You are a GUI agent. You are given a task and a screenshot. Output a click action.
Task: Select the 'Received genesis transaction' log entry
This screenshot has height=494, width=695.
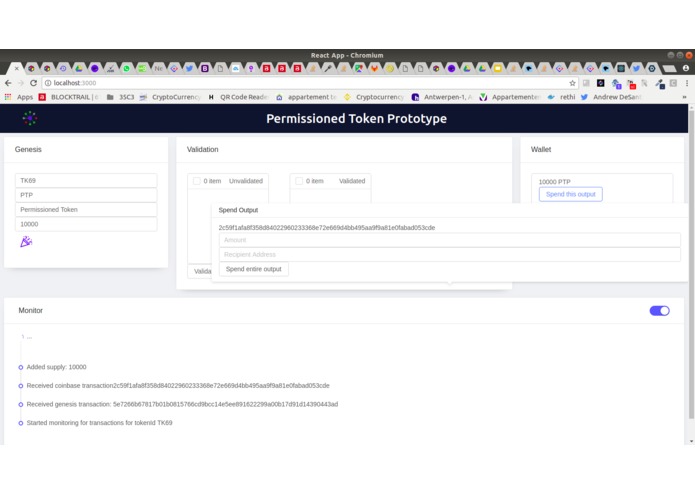click(182, 404)
